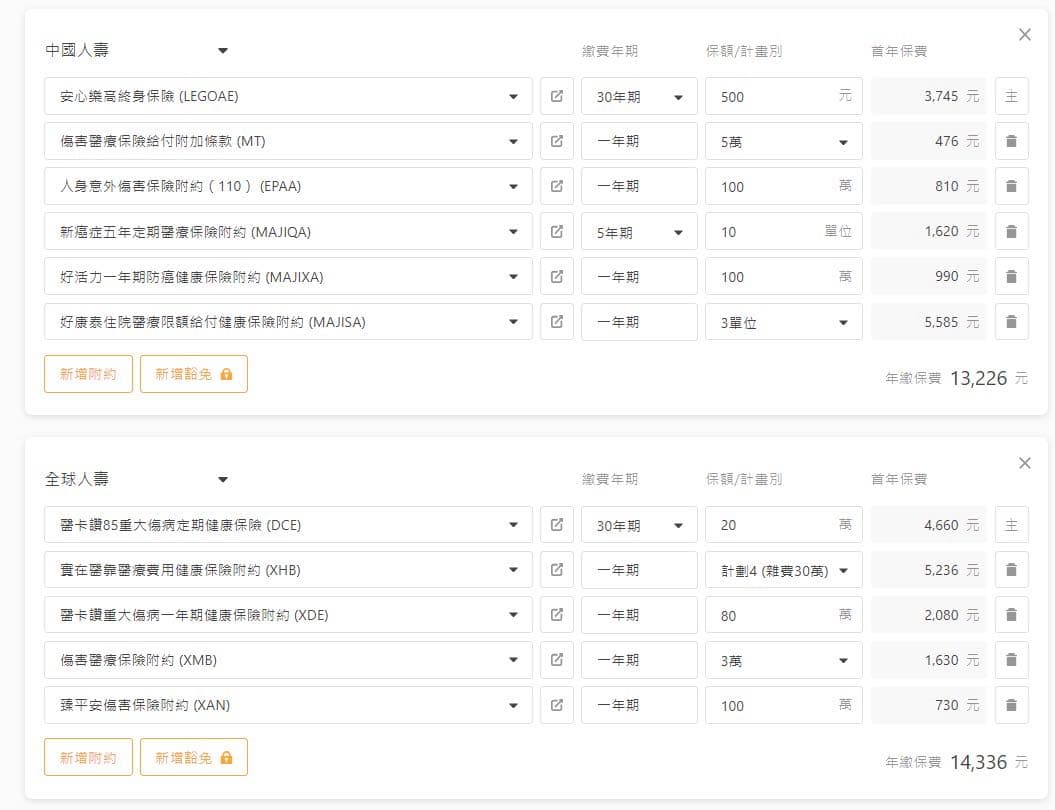Open external link for 醫卡讚85重大傷病 (DCE)
This screenshot has height=810, width=1055.
pos(556,525)
